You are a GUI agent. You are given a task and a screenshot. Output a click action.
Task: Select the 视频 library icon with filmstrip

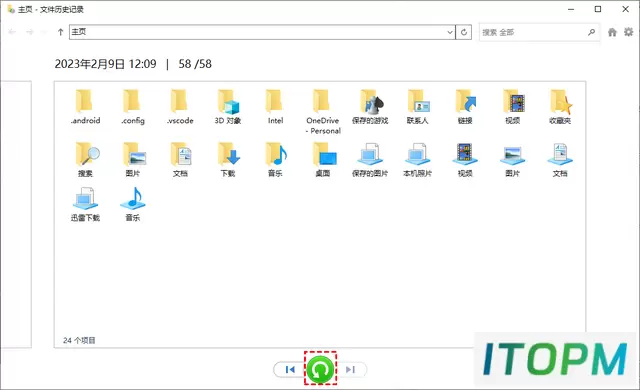pyautogui.click(x=465, y=160)
